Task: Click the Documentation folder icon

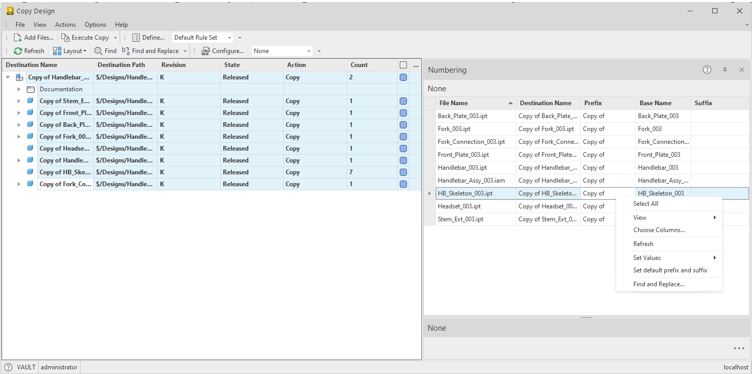Action: (x=31, y=89)
